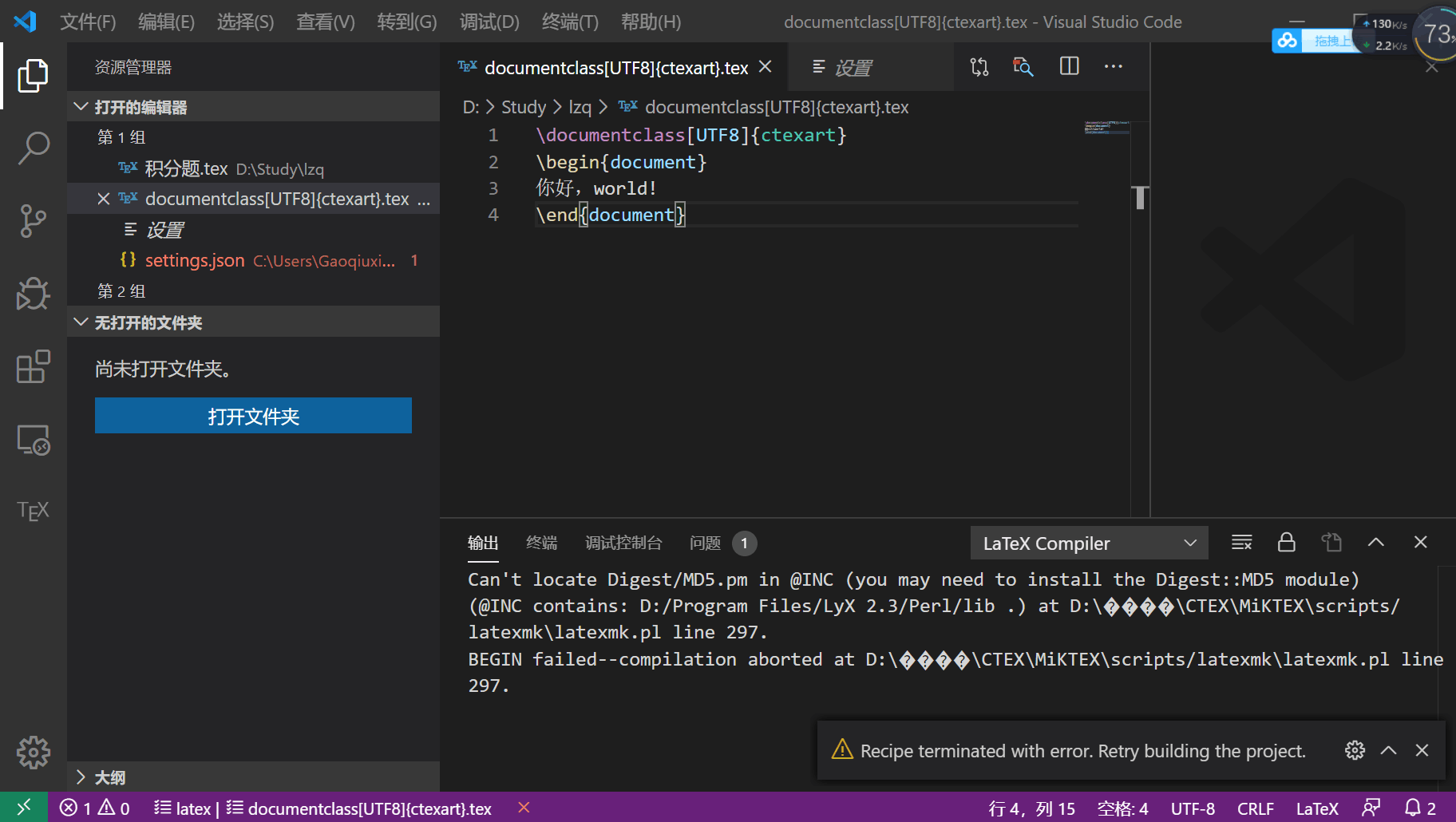
Task: Toggle the output scroll lock
Action: pyautogui.click(x=1286, y=542)
